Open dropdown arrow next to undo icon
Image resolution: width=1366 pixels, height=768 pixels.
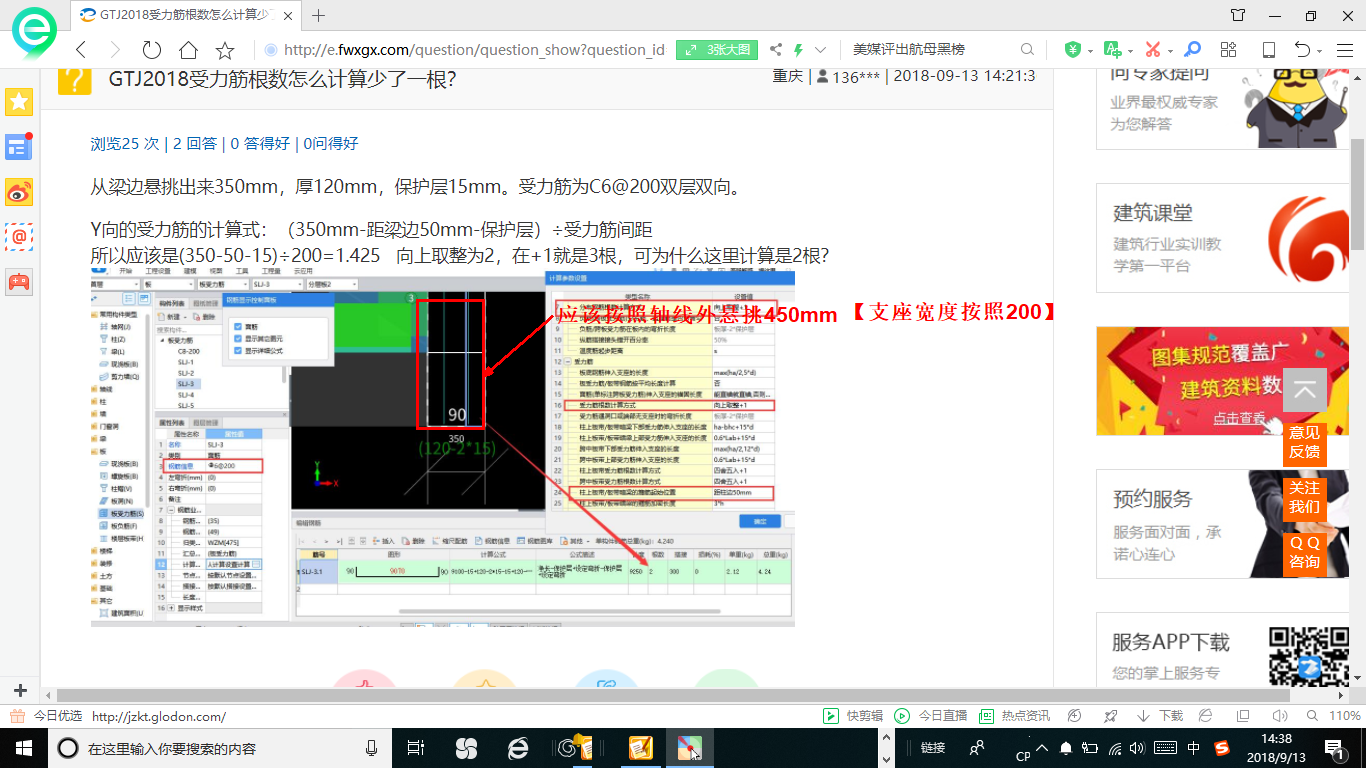1320,51
